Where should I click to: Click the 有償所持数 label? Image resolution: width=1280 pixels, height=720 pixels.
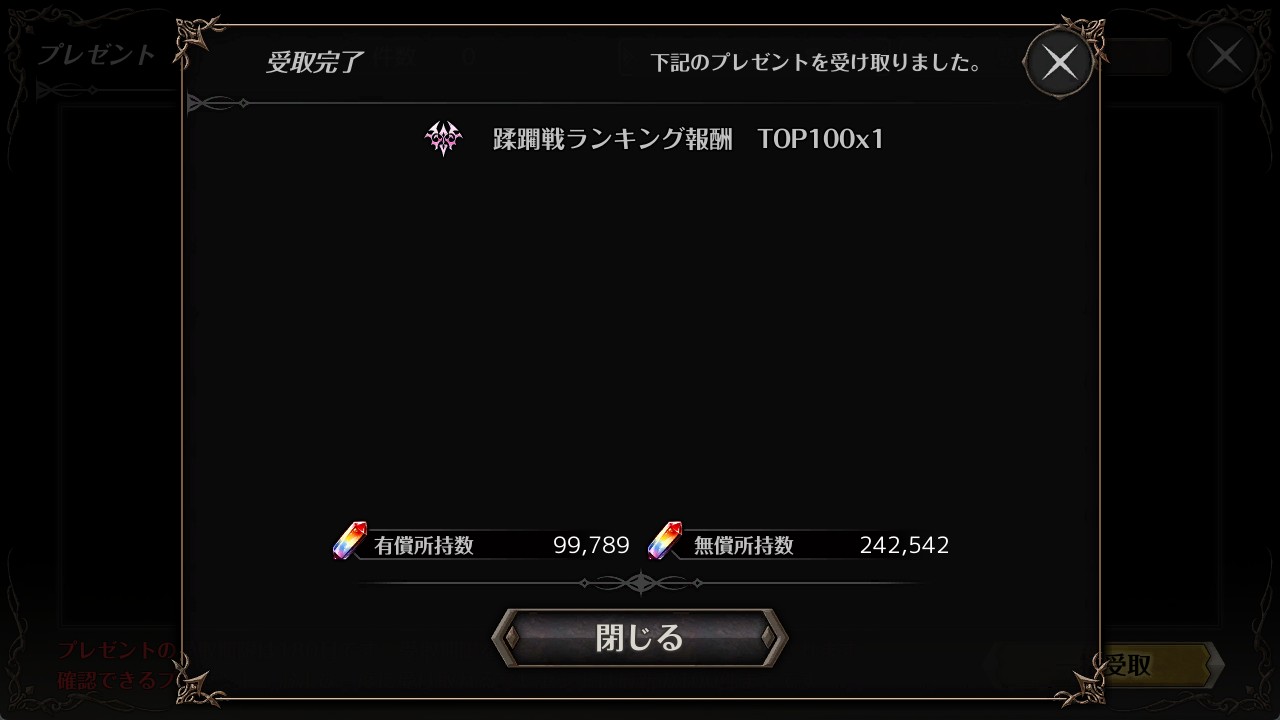pos(424,546)
